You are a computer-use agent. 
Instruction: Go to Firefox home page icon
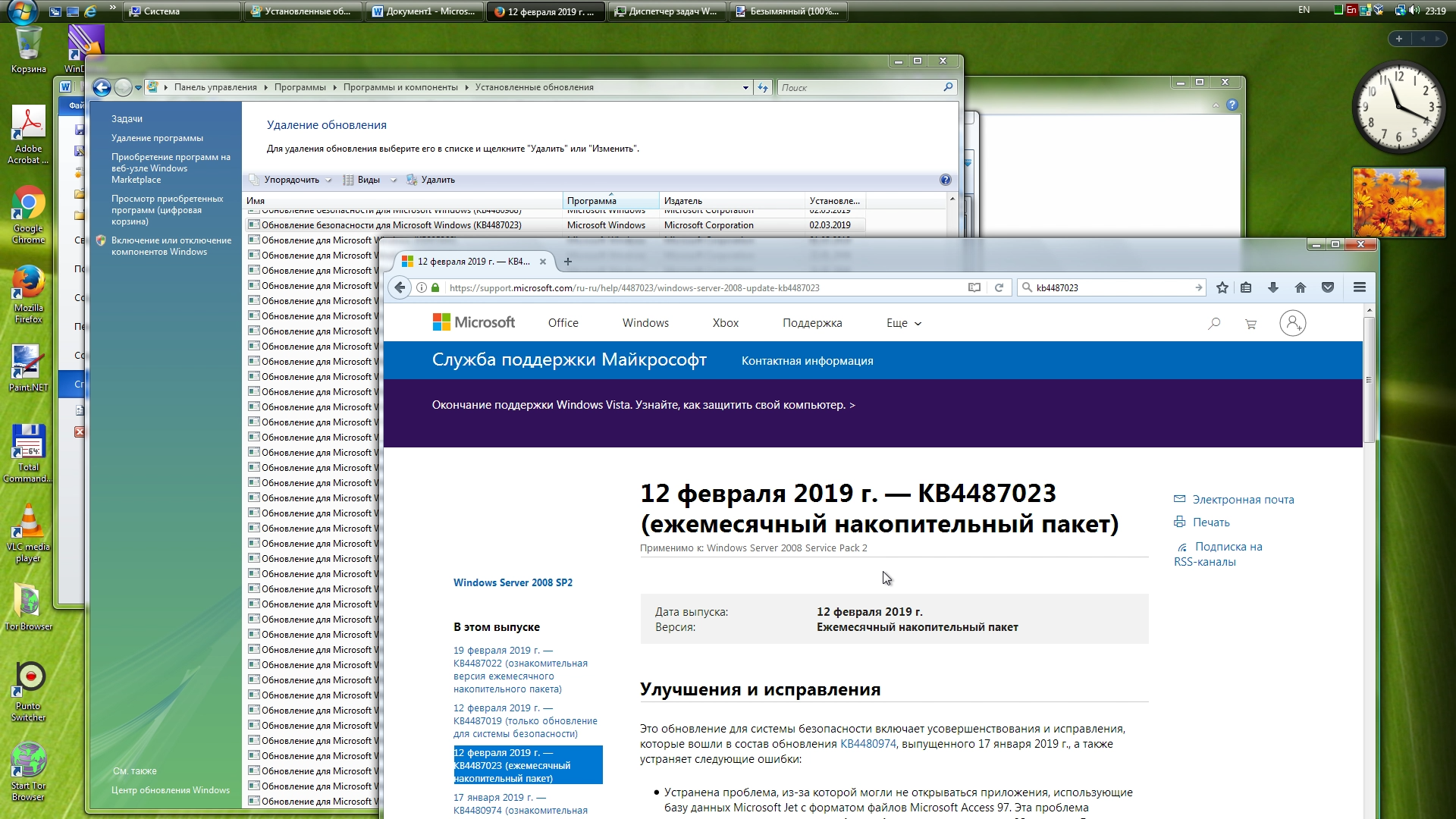[x=1301, y=287]
